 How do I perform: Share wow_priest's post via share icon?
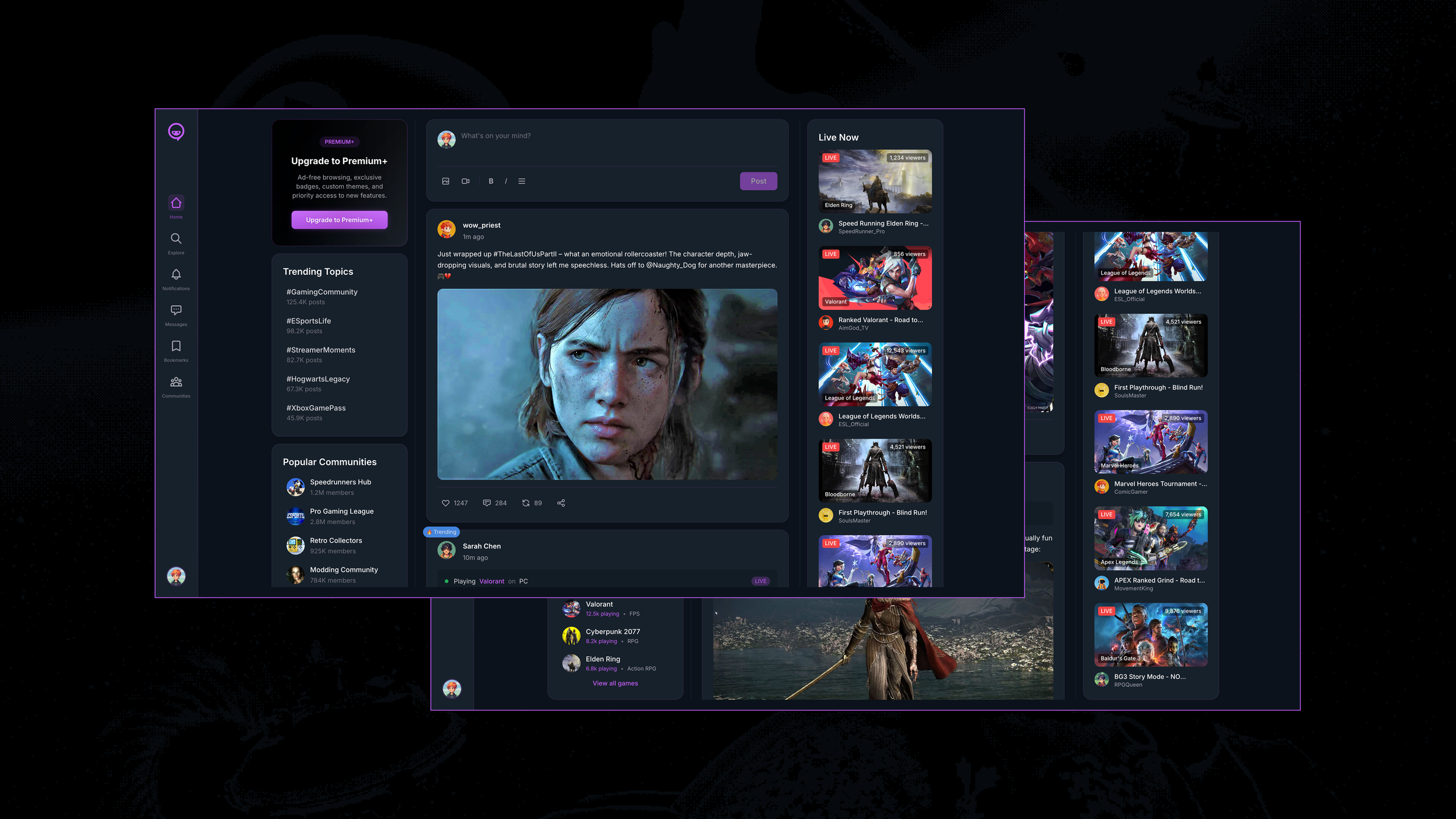[x=561, y=503]
